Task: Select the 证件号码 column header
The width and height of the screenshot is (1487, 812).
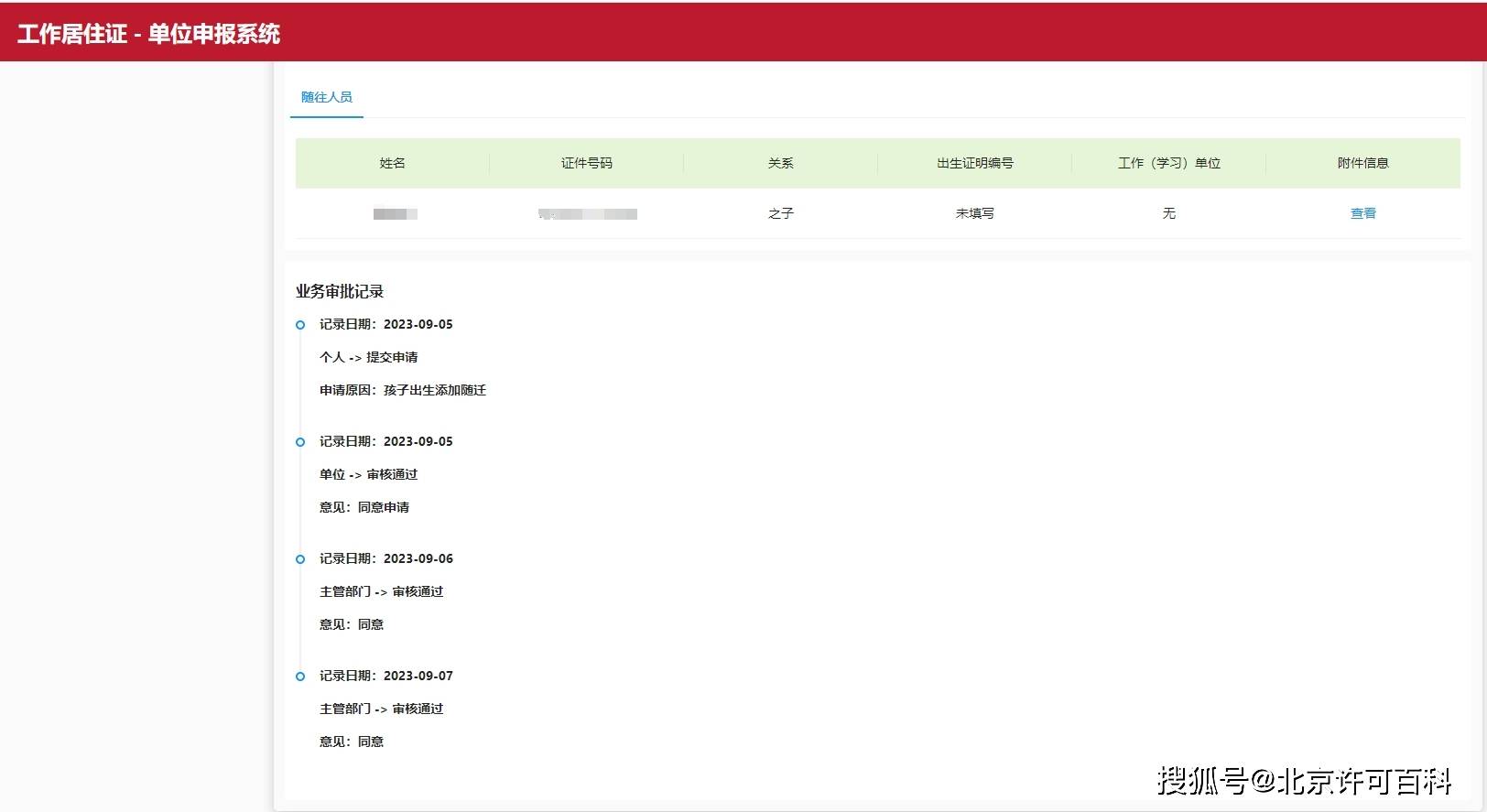Action: pyautogui.click(x=586, y=163)
